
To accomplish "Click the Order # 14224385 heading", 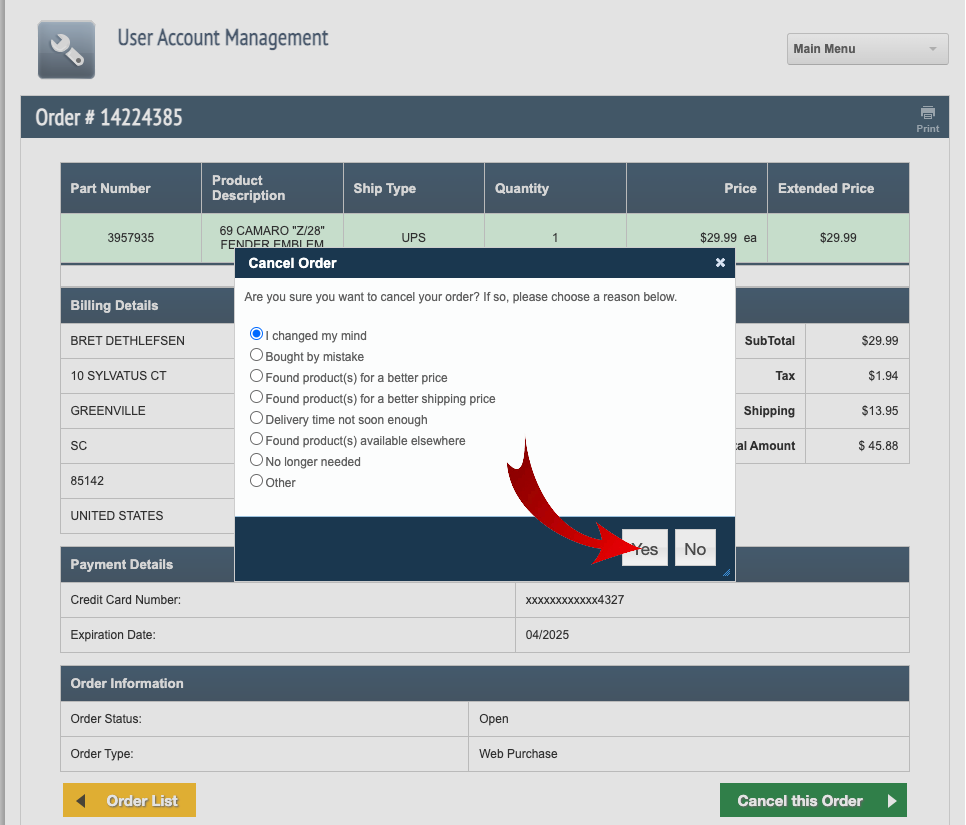I will [109, 117].
